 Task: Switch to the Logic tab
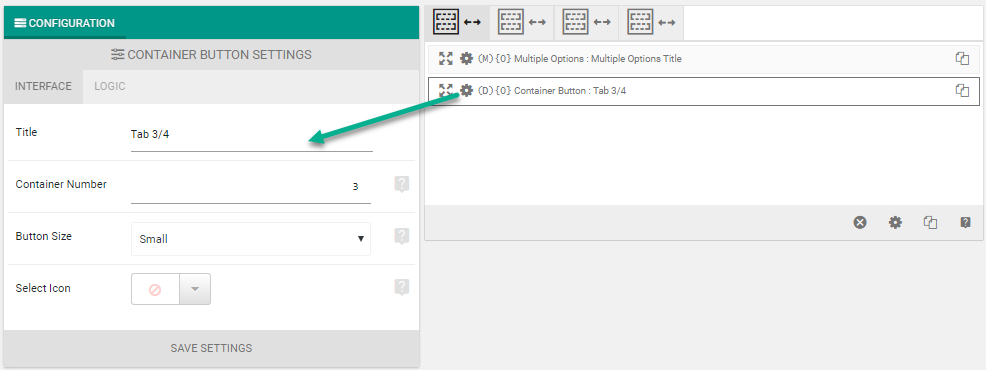(110, 86)
